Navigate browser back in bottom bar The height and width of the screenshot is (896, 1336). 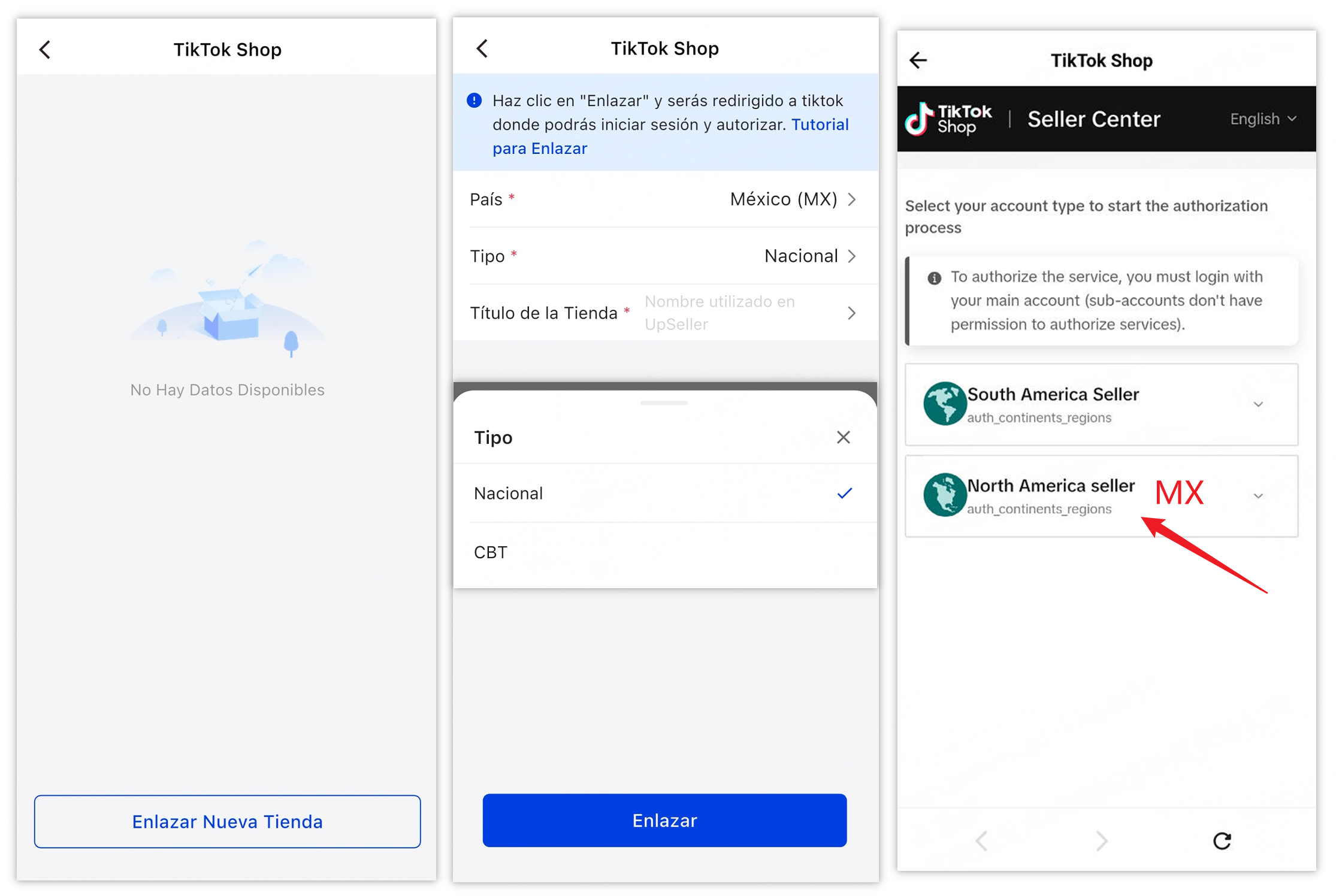981,841
